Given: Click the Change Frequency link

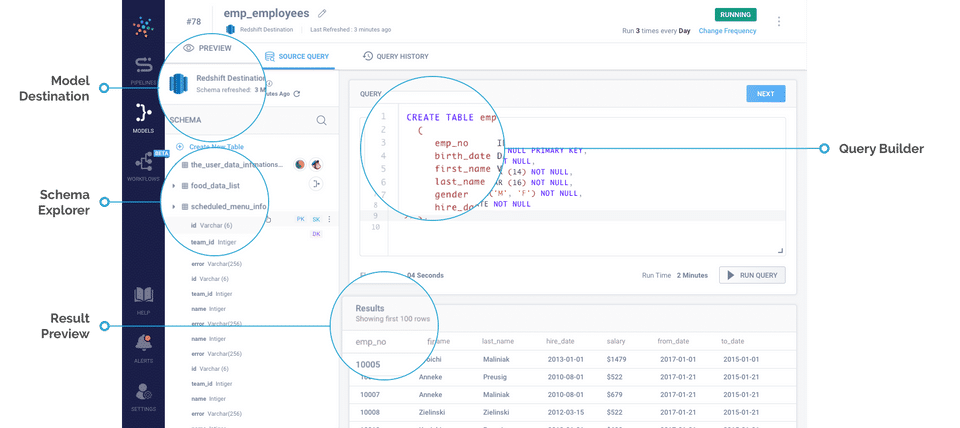Looking at the screenshot, I should point(727,31).
